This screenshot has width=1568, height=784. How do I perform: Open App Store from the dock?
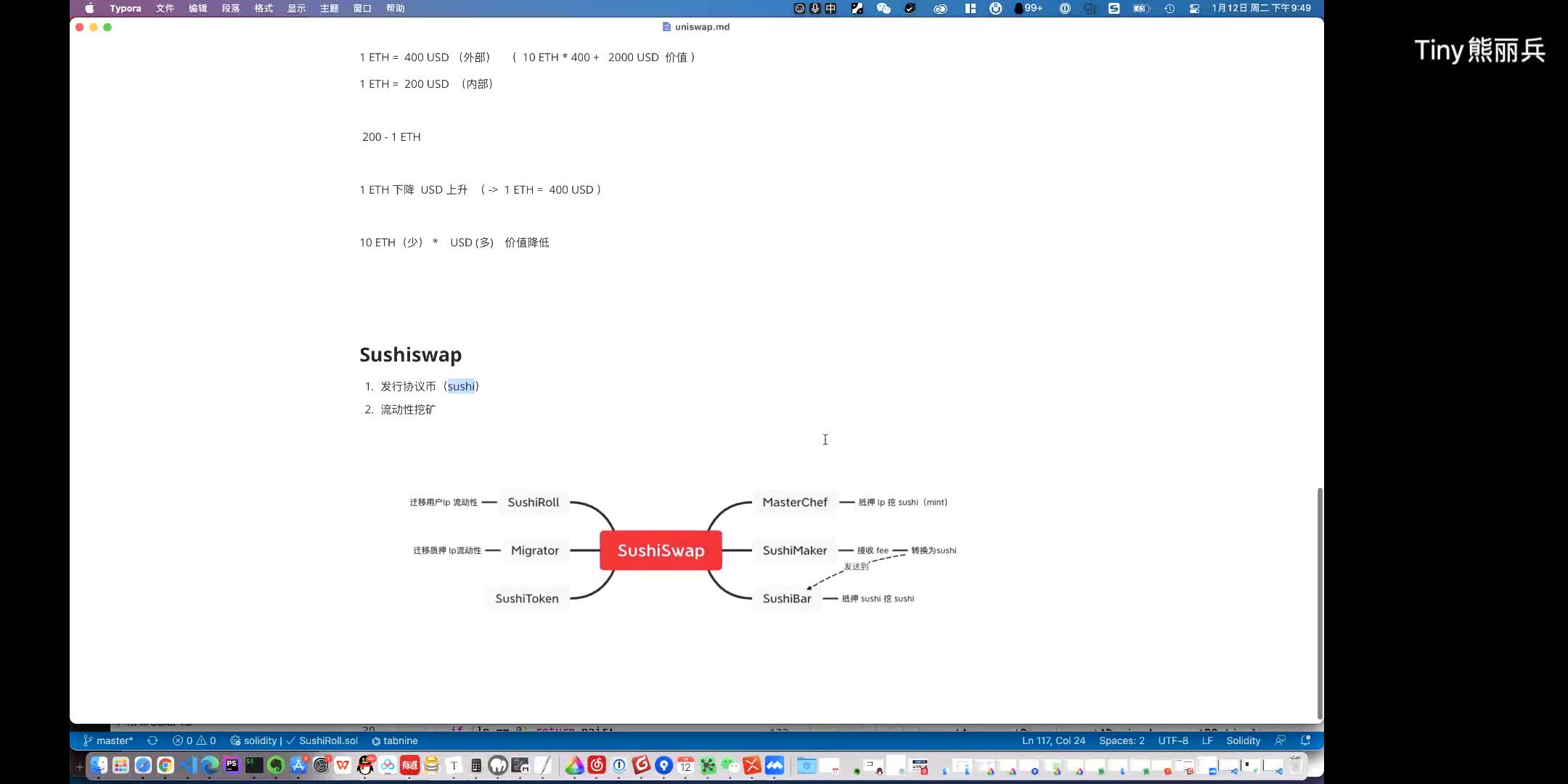pyautogui.click(x=298, y=765)
